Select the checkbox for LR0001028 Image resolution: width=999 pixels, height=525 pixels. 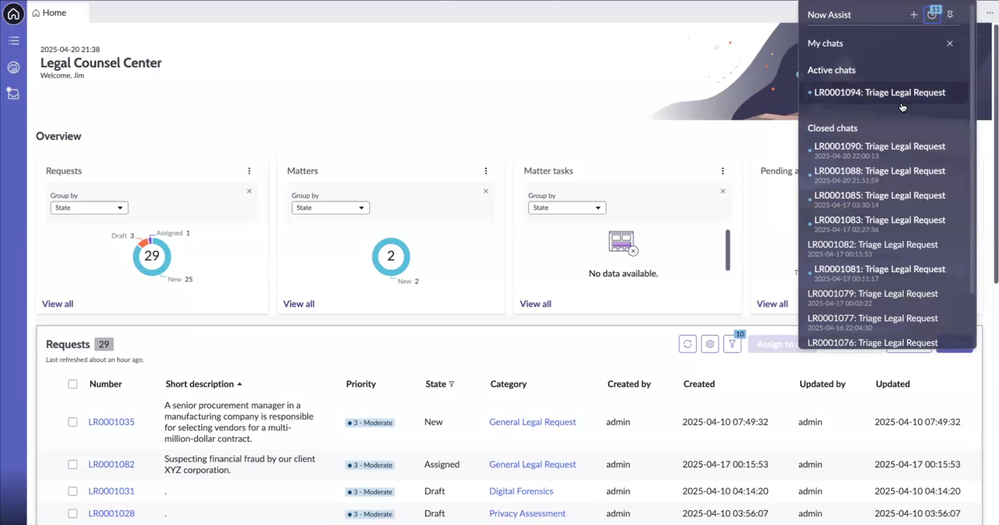click(73, 514)
